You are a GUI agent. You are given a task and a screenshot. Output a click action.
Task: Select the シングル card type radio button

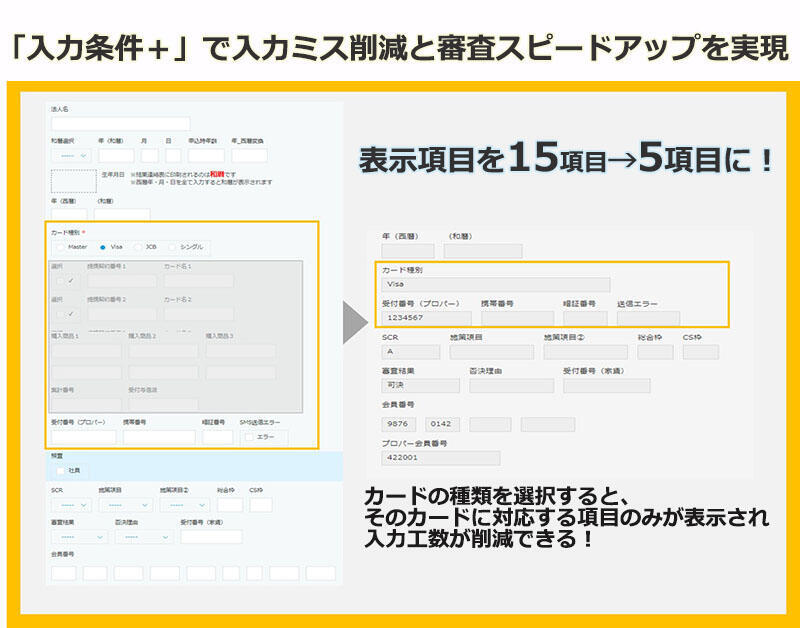coord(172,246)
